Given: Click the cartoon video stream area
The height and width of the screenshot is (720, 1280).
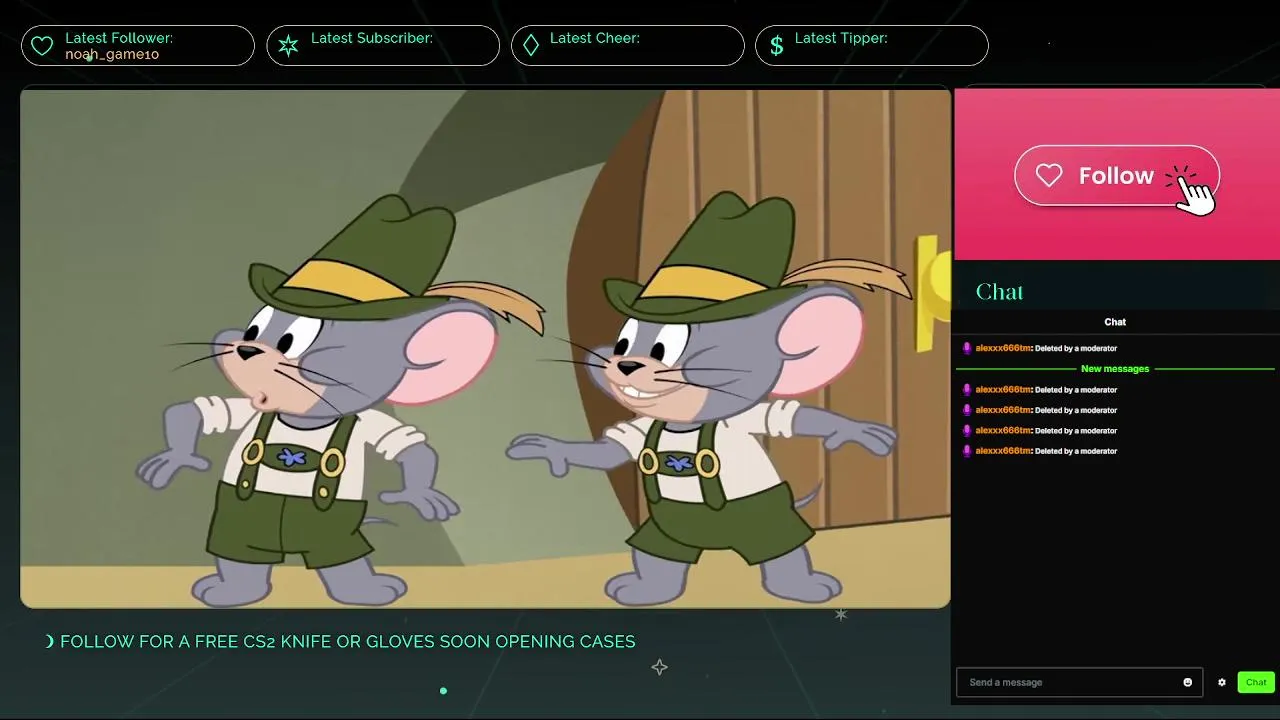Looking at the screenshot, I should (485, 348).
